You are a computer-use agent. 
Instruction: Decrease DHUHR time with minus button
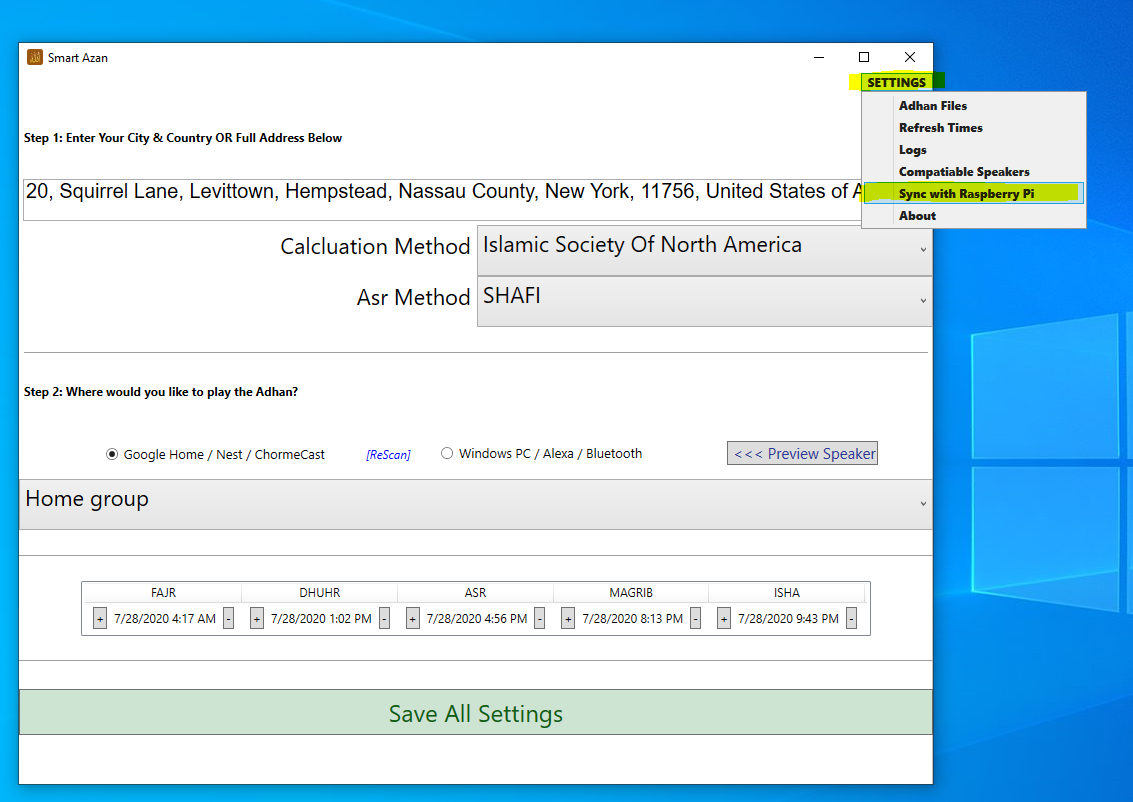point(384,618)
